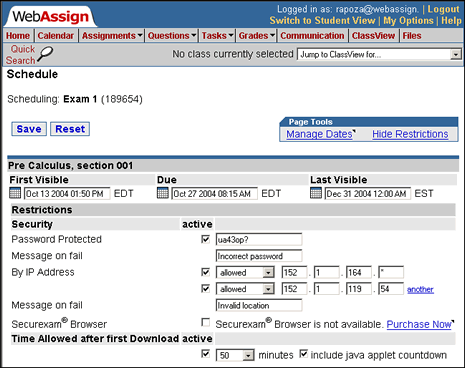
Task: Click the First Visible date field
Action: [67, 194]
